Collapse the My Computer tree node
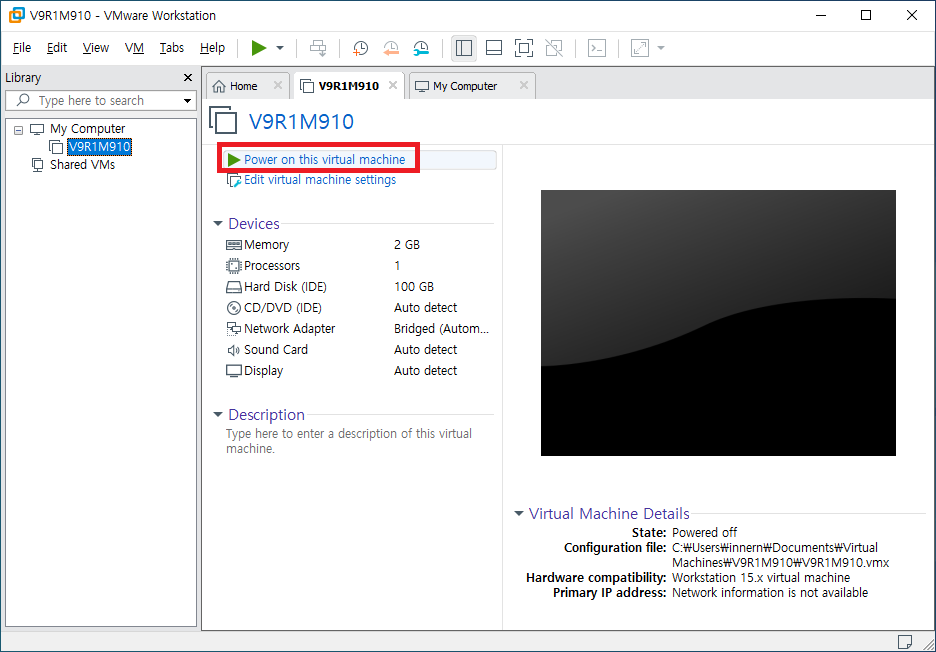936x652 pixels. [19, 130]
